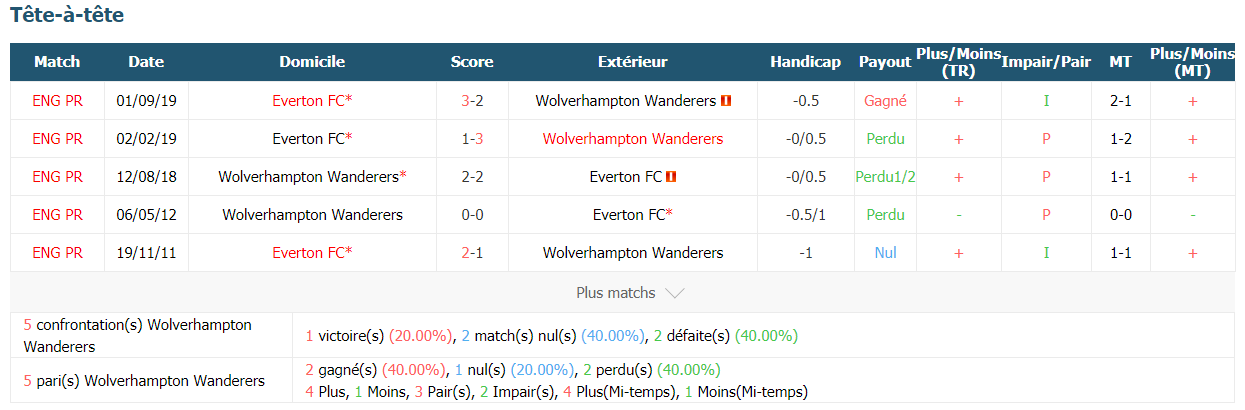
Task: Open the 2-1 score on 19/11/11
Action: pos(472,253)
